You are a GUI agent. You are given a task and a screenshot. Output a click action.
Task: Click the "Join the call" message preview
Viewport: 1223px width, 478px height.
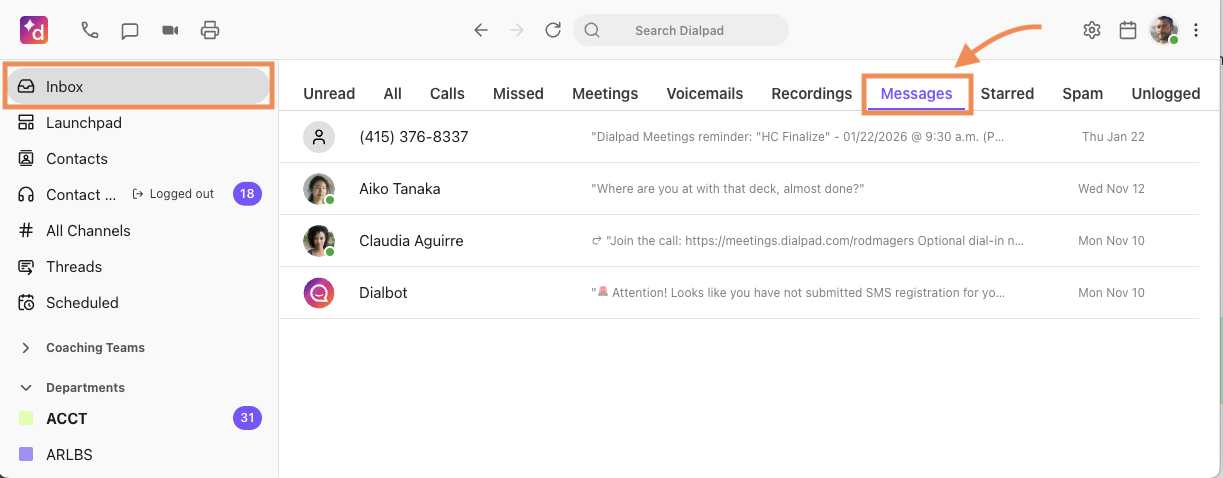coord(808,241)
